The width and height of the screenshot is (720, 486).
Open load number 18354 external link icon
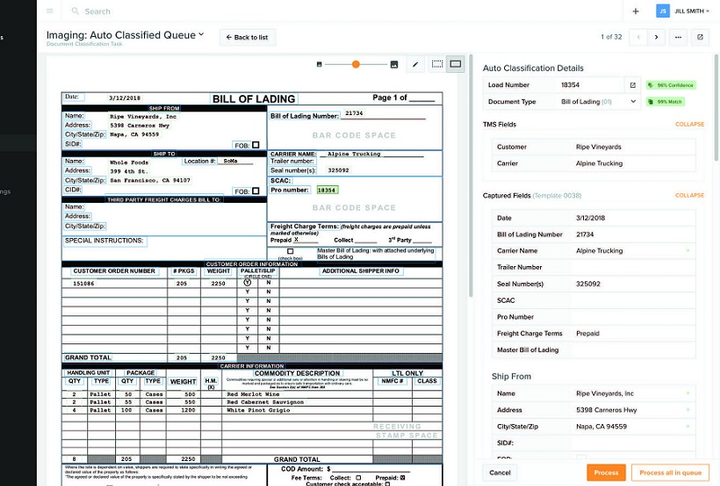[632, 85]
